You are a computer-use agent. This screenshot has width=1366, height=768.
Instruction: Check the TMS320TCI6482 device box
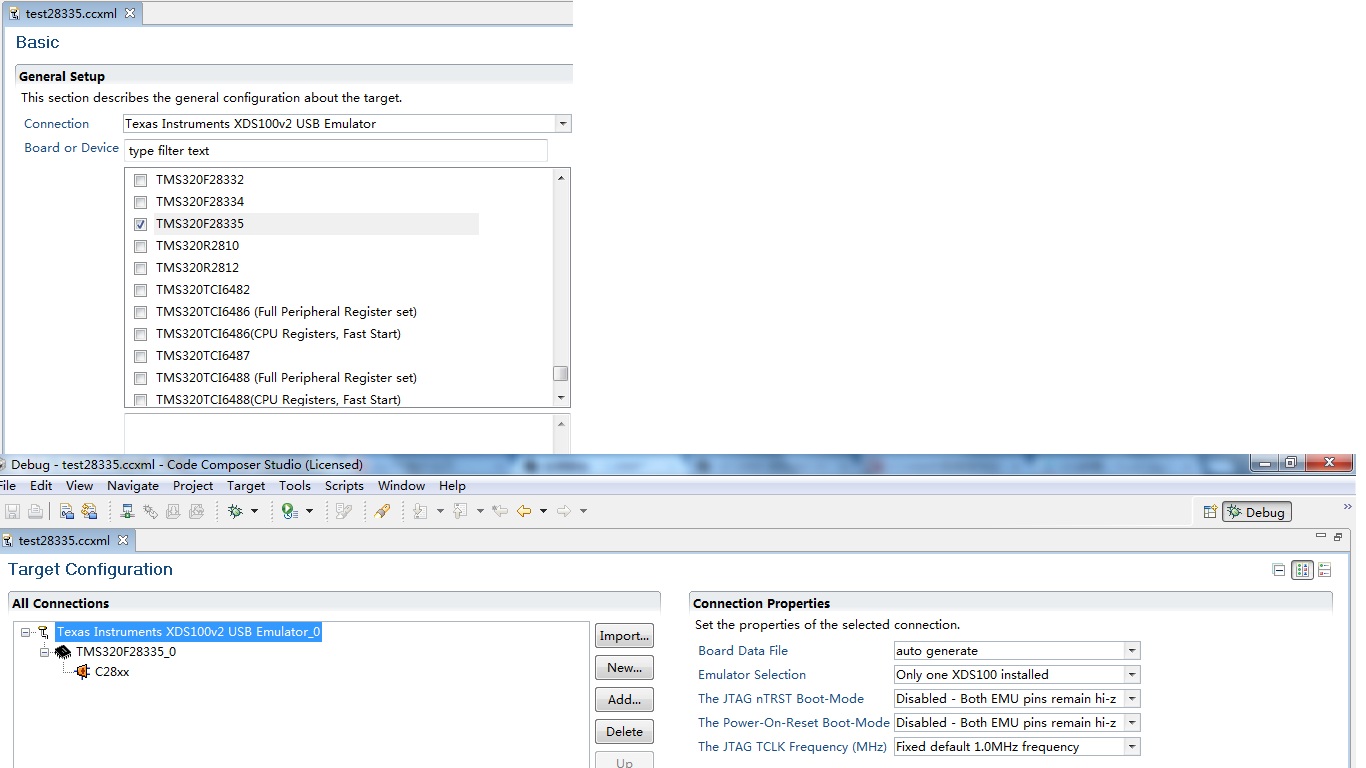click(x=140, y=290)
